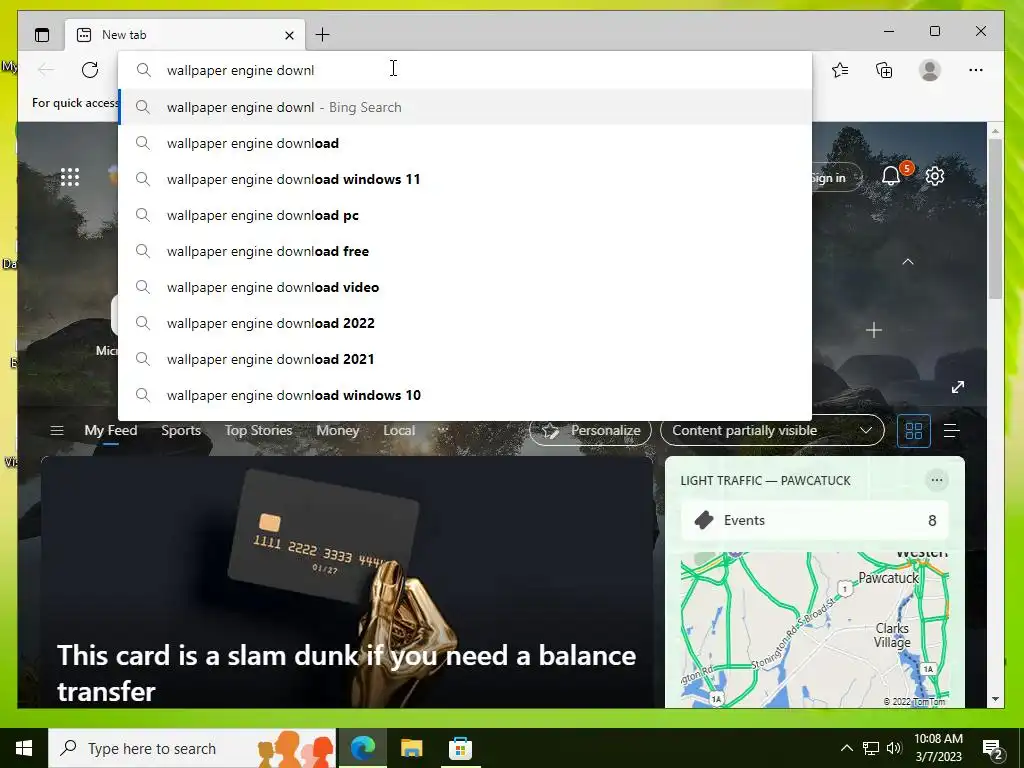Click the Pawcatuck traffic map
Viewport: 1024px width, 768px height.
[815, 630]
